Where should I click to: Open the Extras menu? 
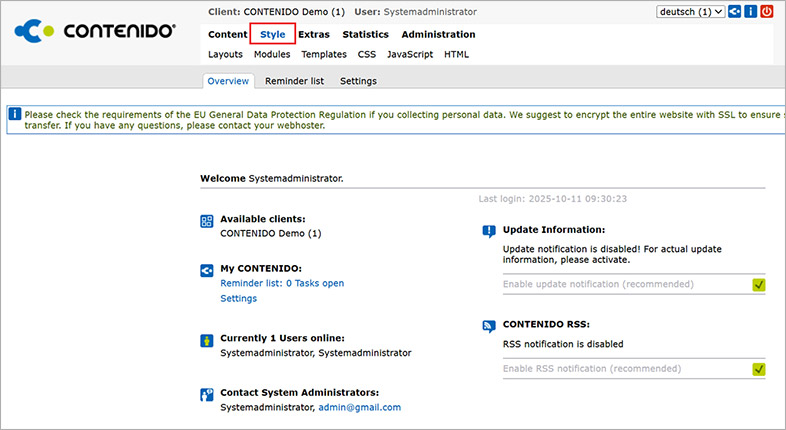[314, 34]
